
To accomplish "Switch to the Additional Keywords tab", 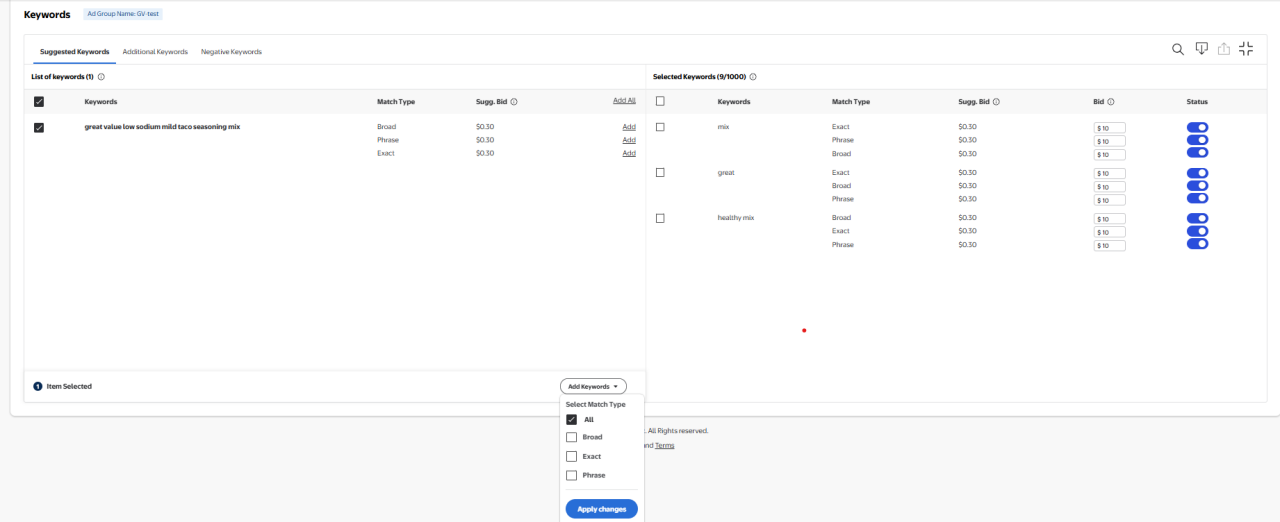I will pyautogui.click(x=155, y=52).
